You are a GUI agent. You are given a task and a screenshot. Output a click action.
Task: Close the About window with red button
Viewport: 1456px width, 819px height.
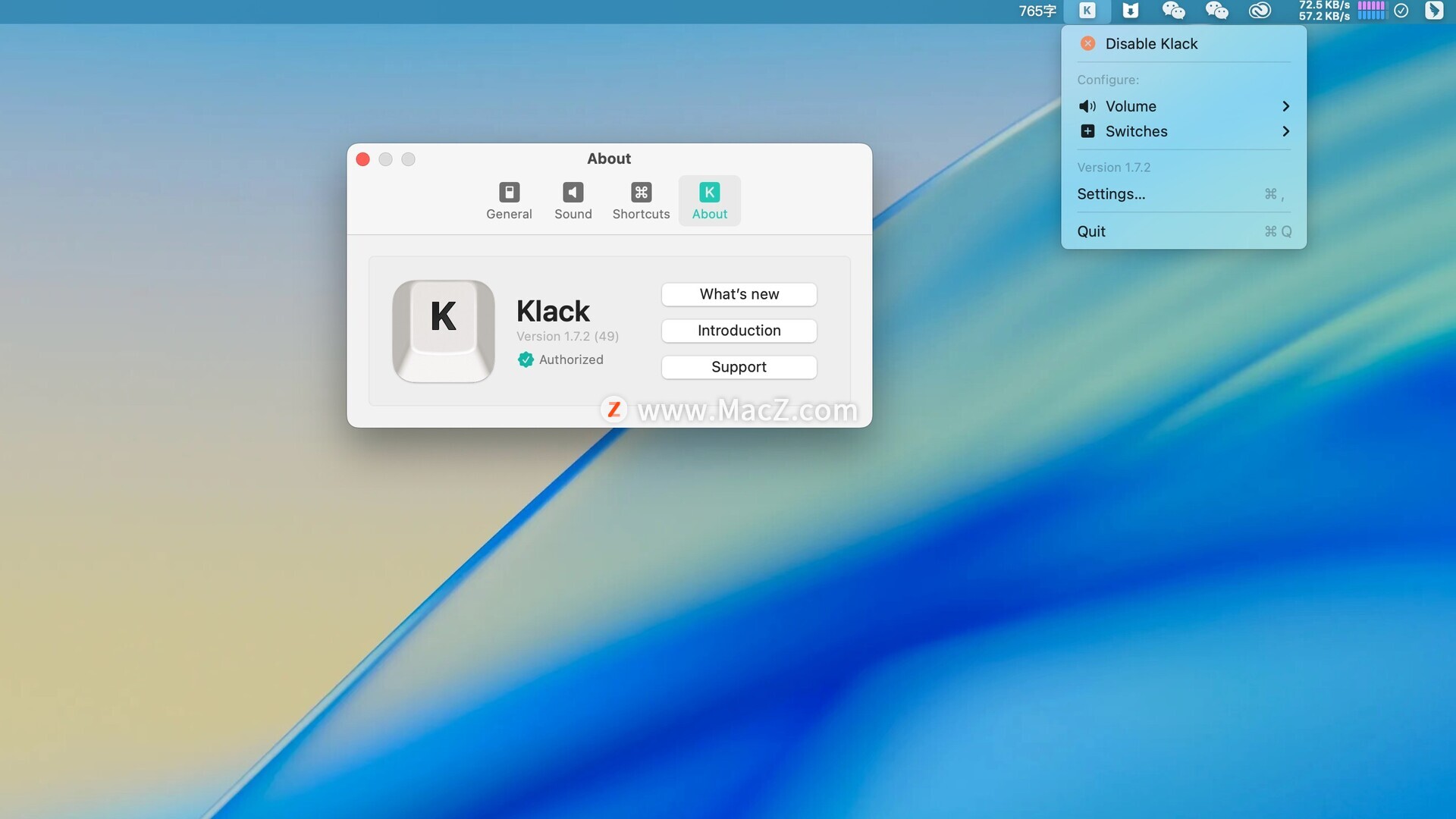click(x=362, y=159)
